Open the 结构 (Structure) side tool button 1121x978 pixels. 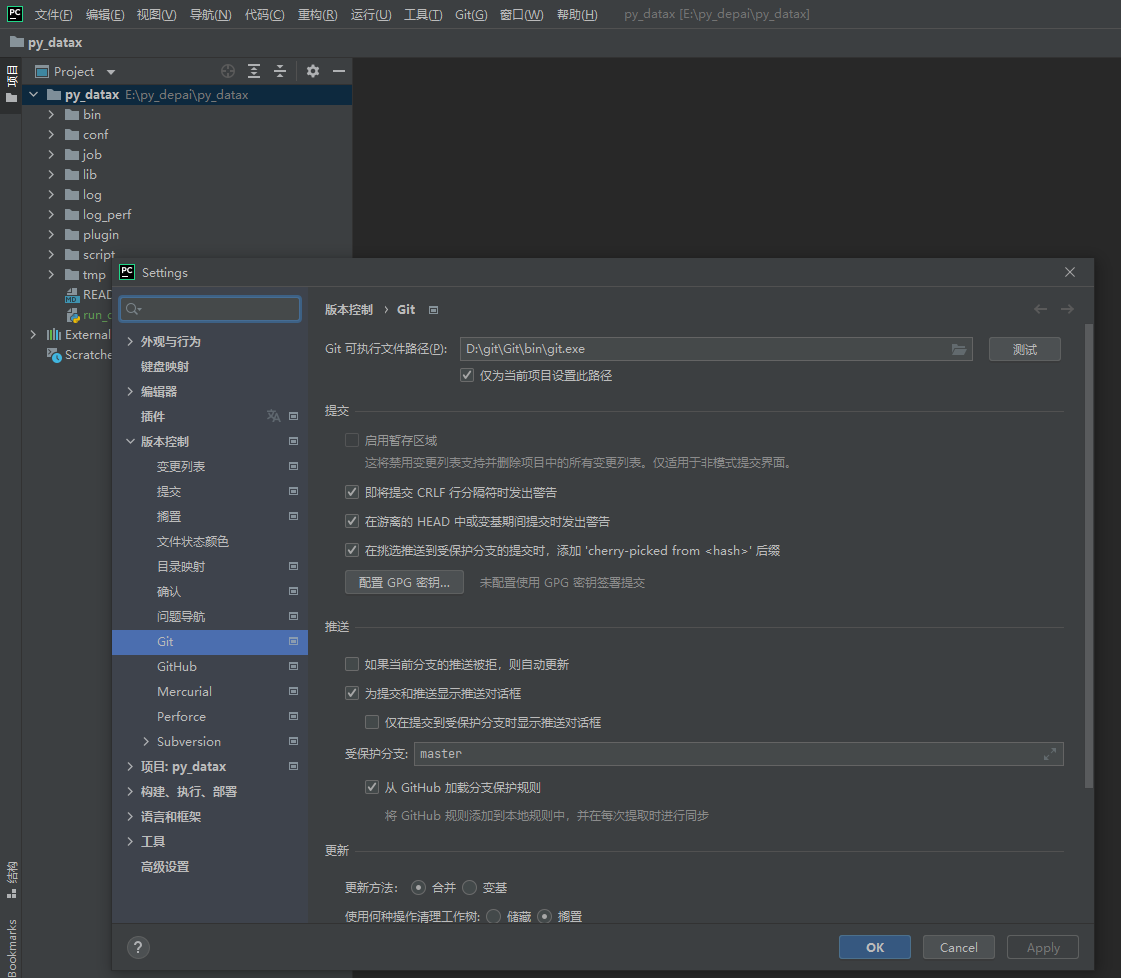(x=11, y=880)
